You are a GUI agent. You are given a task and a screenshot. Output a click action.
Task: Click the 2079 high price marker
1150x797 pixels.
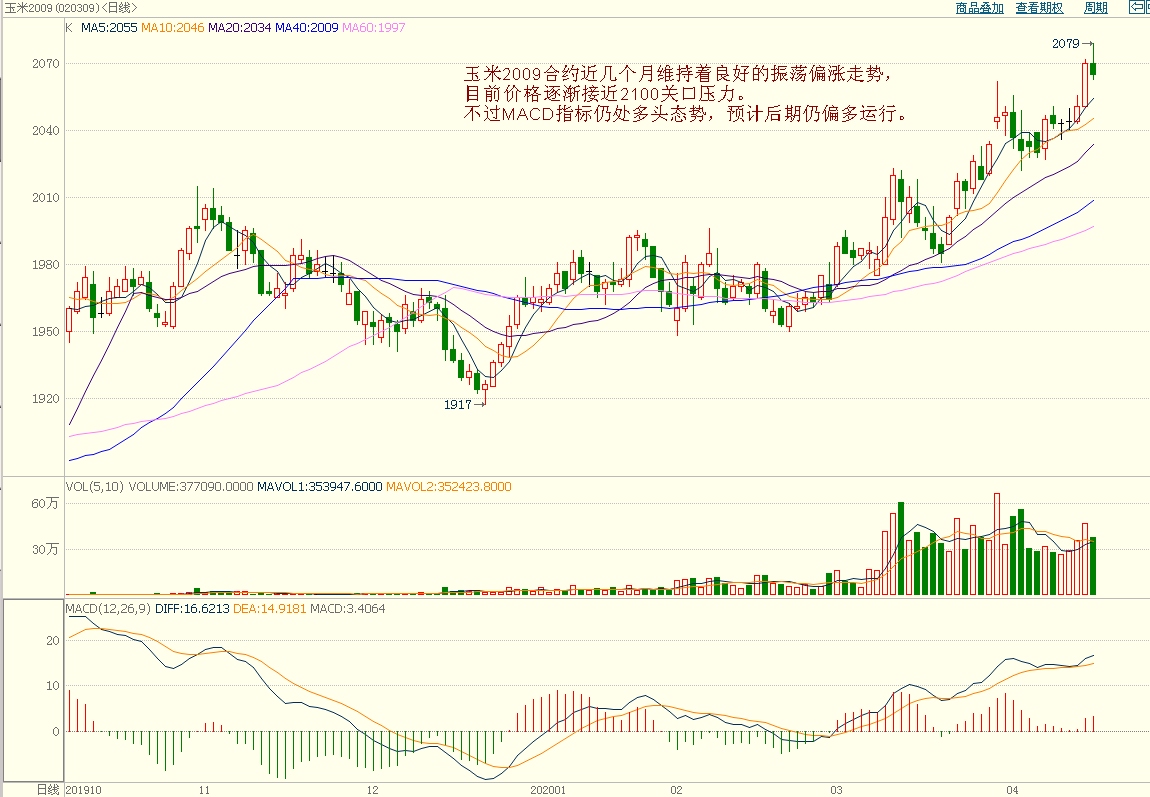point(1066,44)
